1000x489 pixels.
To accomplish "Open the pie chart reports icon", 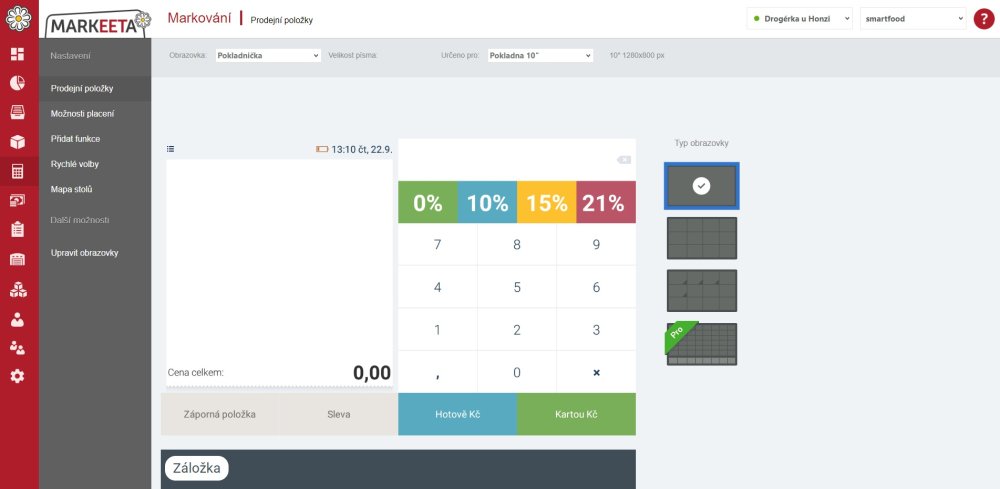I will pos(17,83).
